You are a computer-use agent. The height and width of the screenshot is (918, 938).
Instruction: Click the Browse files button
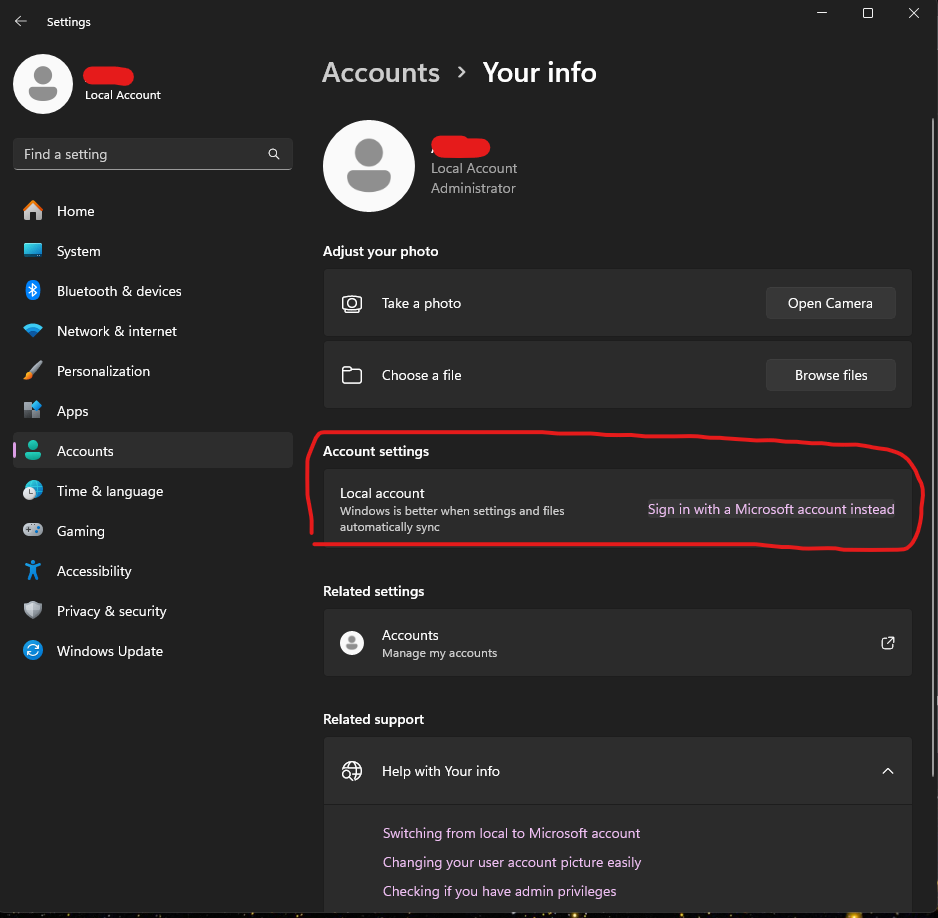click(830, 375)
